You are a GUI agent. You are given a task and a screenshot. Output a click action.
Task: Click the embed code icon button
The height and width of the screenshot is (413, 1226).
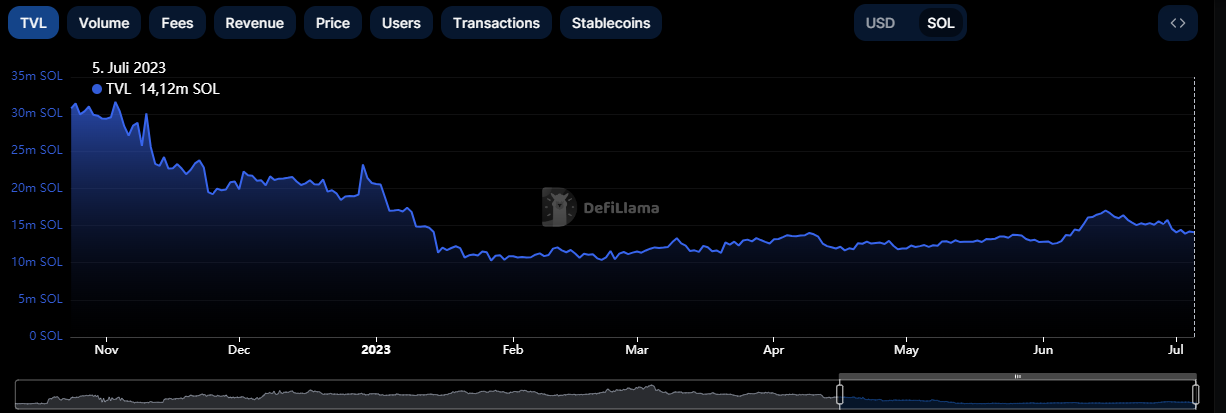tap(1177, 22)
